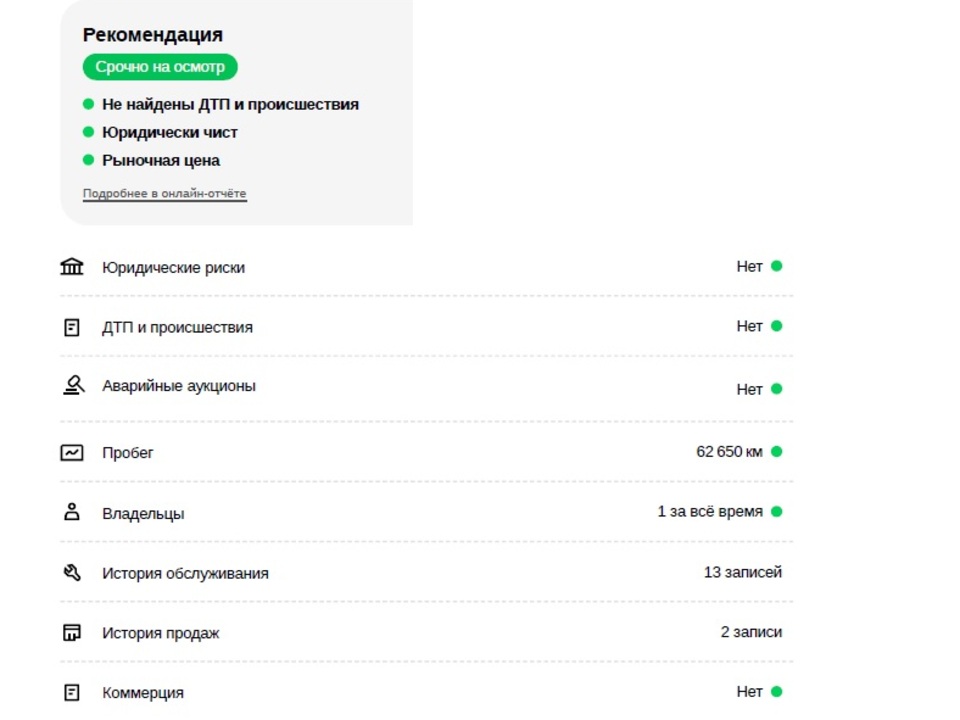Viewport: 960px width, 720px height.
Task: Click the mileage chart icon beside Пробег
Action: click(72, 452)
